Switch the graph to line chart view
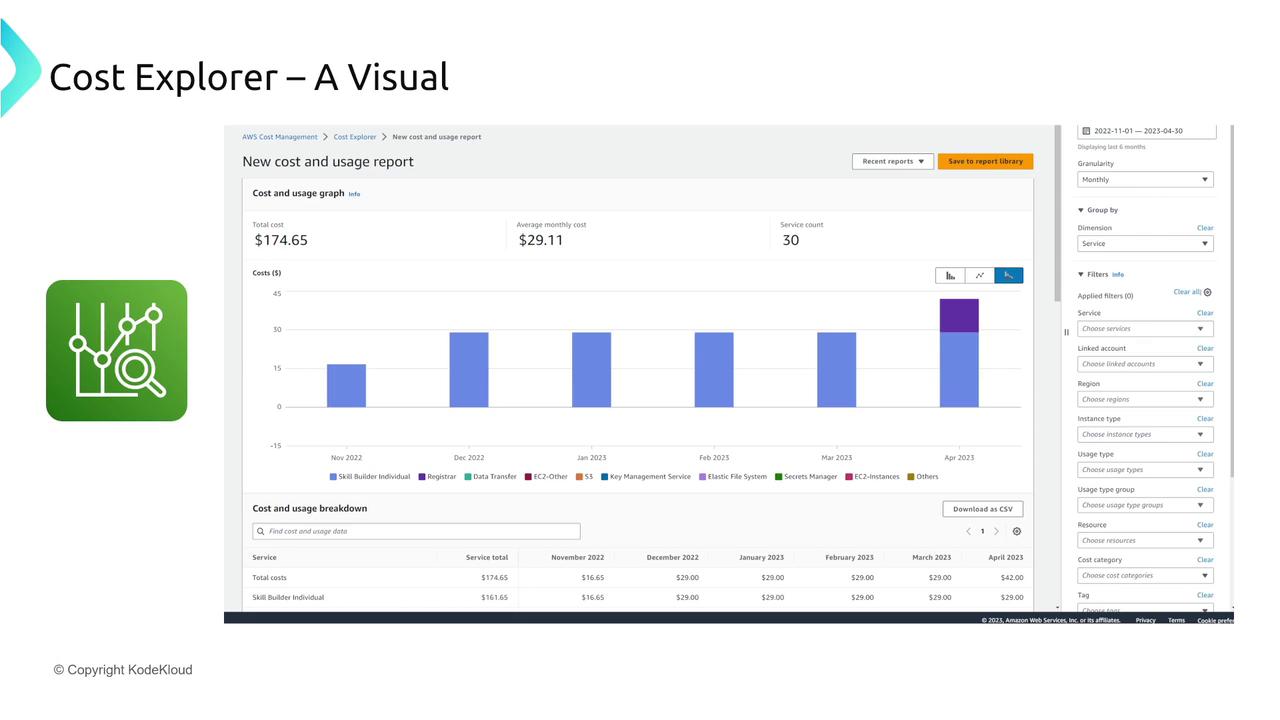1280x720 pixels. tap(980, 275)
